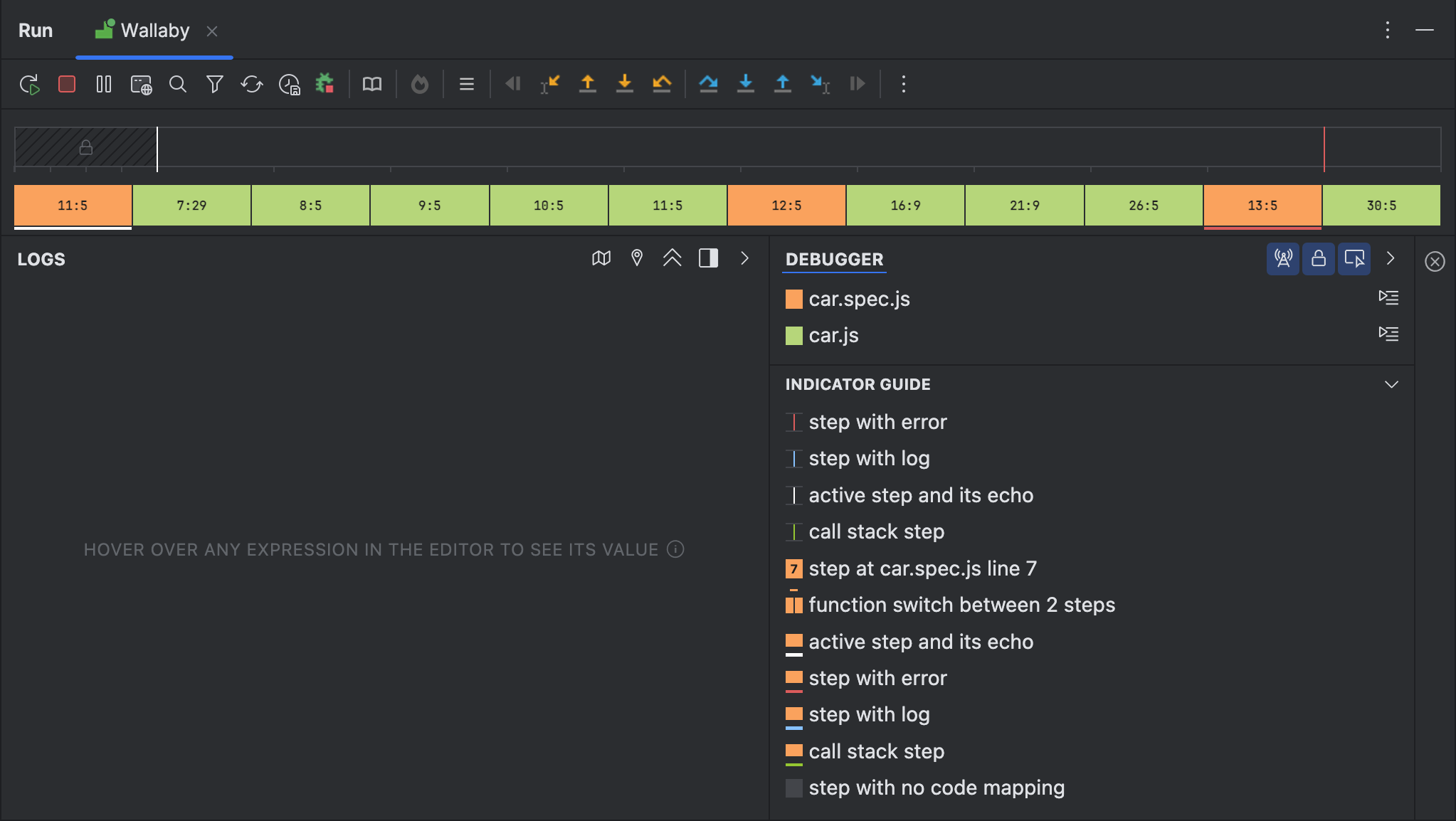This screenshot has width=1456, height=821.
Task: Expand Logs panel with right chevron
Action: click(744, 258)
